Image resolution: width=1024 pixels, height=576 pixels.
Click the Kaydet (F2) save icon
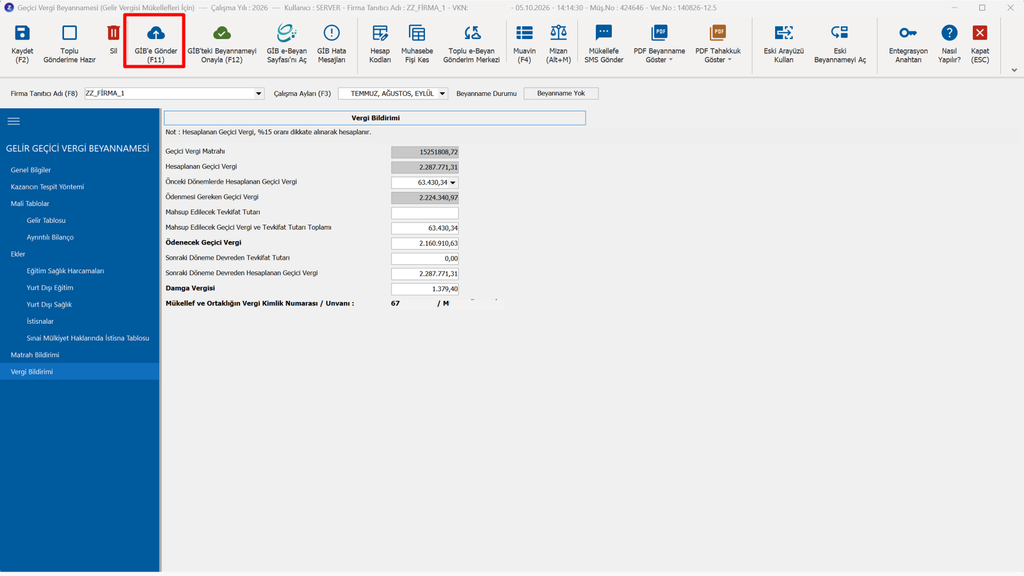tap(22, 33)
